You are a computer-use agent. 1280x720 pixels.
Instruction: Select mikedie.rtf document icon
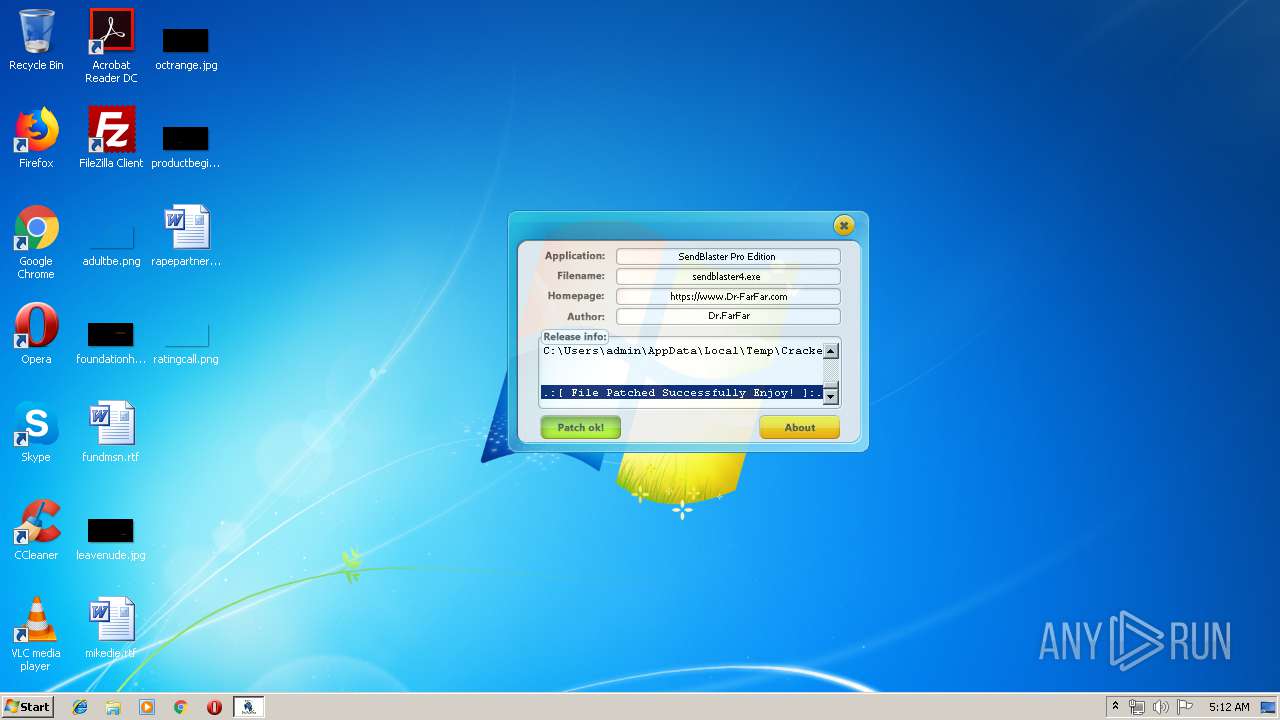111,628
